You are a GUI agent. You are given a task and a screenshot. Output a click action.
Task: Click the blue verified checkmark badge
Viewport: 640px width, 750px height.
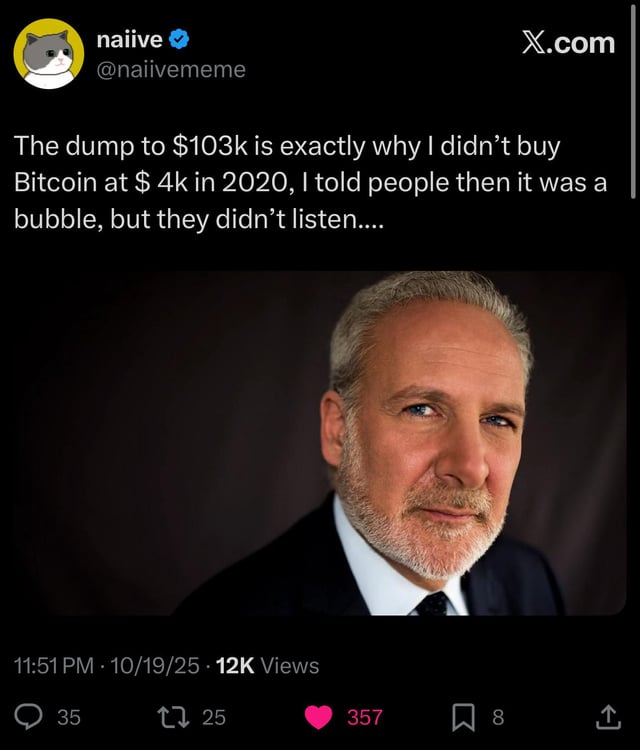(180, 40)
